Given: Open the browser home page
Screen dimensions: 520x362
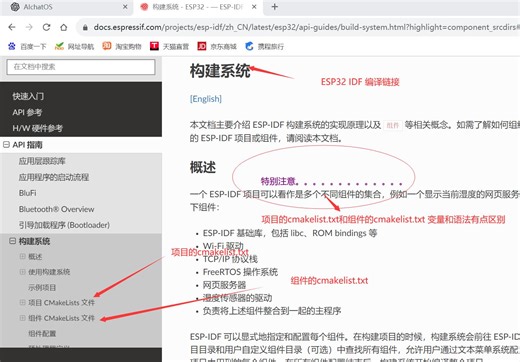Looking at the screenshot, I should click(x=64, y=27).
